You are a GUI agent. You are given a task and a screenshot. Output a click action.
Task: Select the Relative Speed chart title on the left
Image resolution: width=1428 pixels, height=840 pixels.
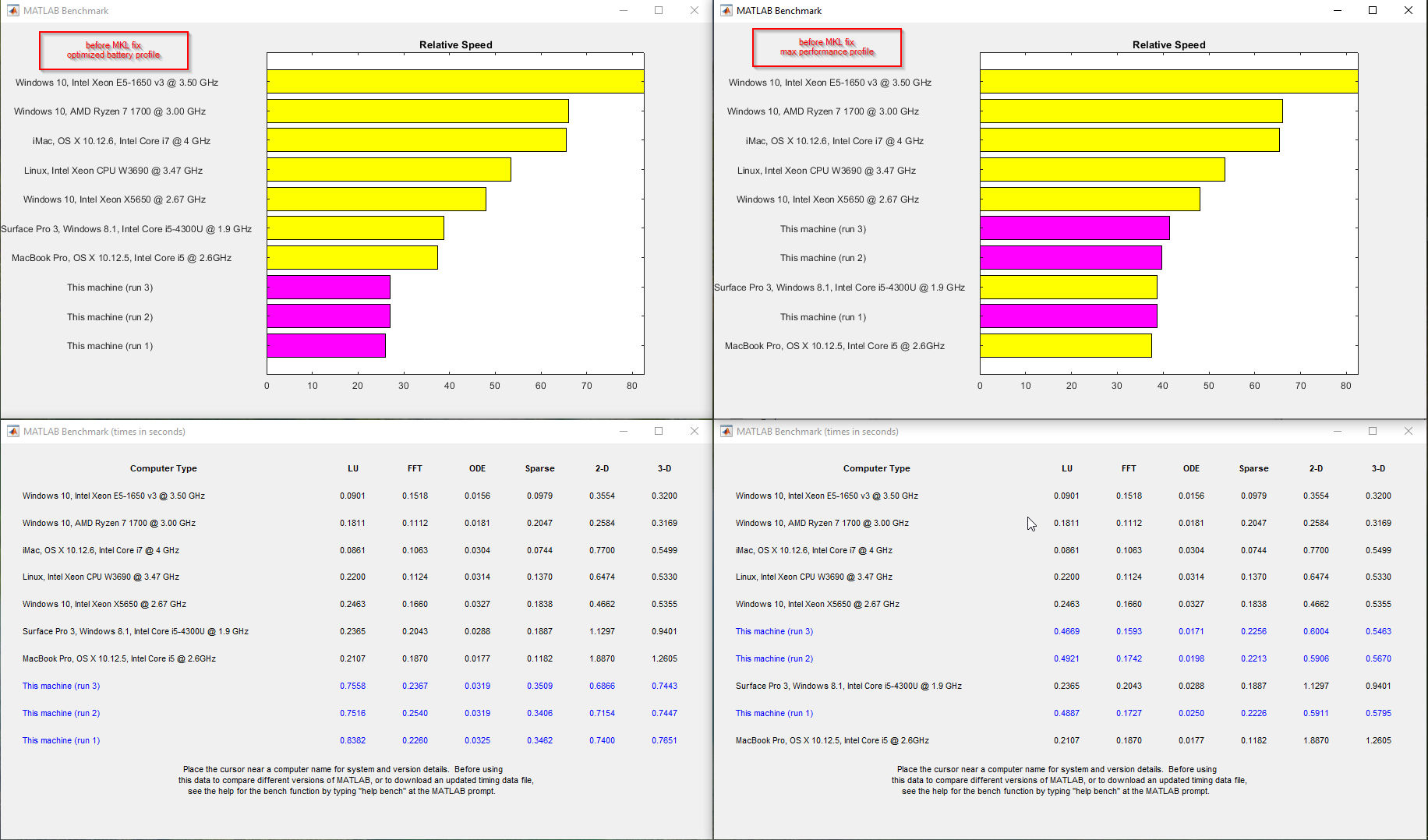coord(455,44)
